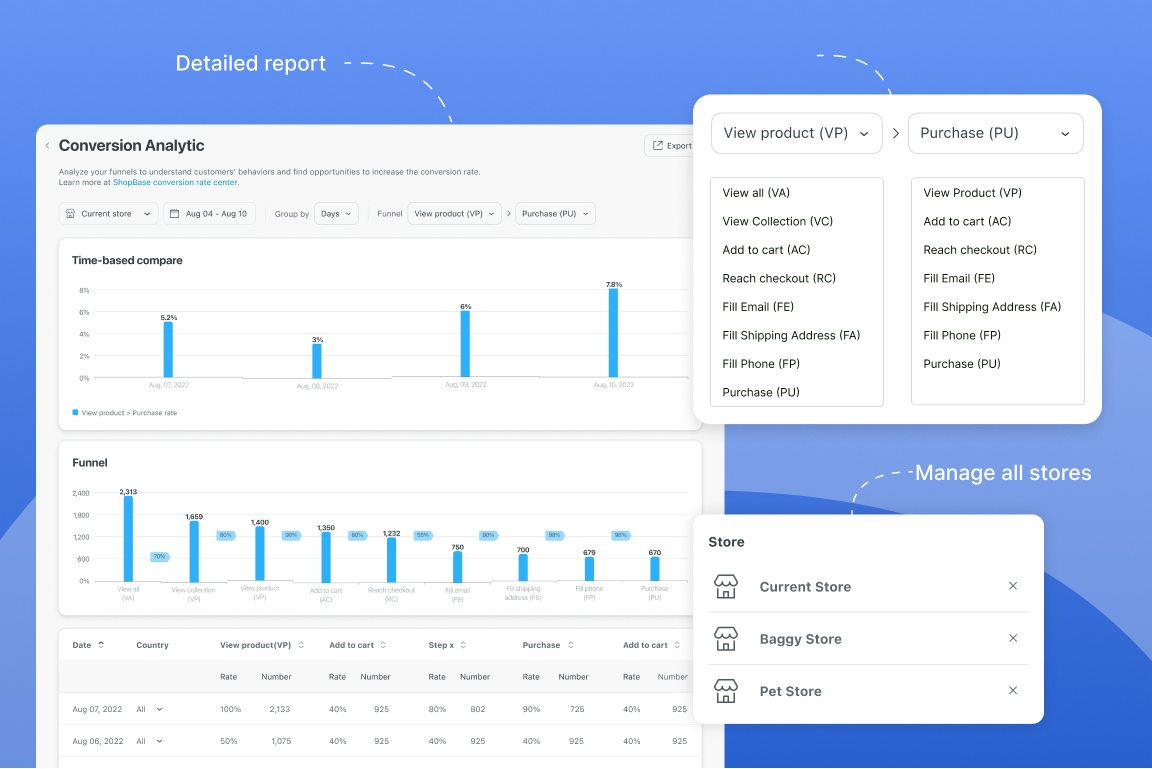Remove Pet Store with its X icon
Screen dimensions: 1152x769
1013,691
